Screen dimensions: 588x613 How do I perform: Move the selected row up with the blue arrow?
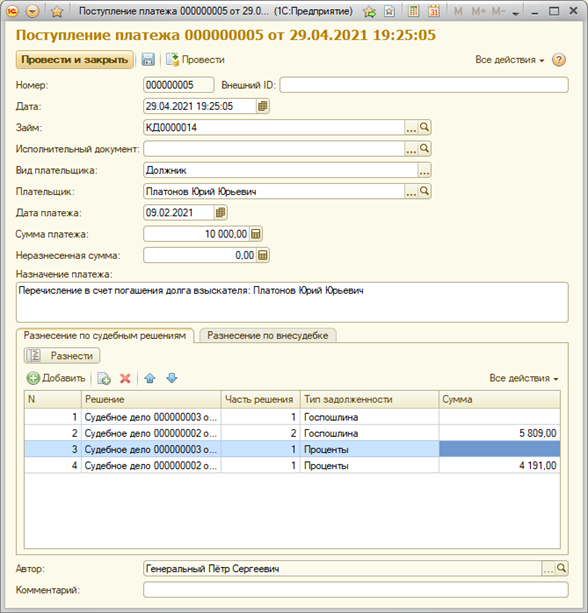150,378
